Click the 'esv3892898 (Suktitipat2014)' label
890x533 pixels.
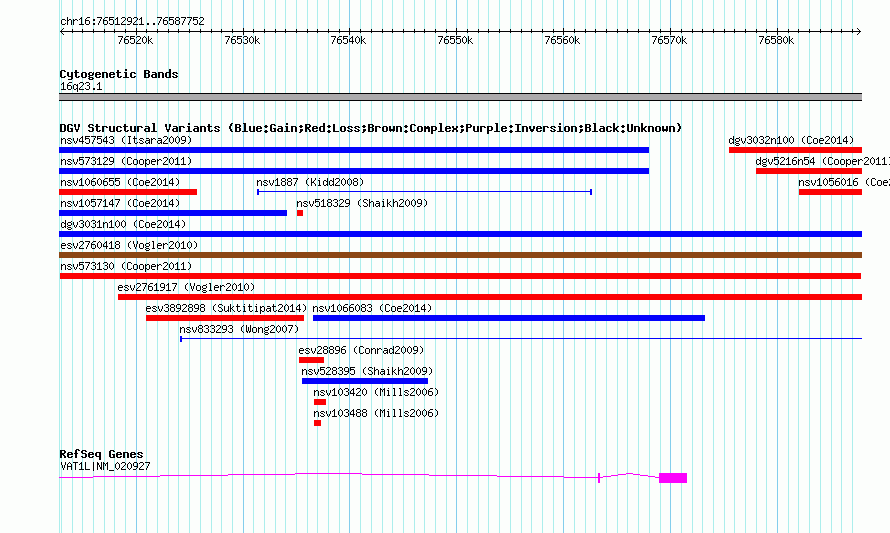(226, 308)
